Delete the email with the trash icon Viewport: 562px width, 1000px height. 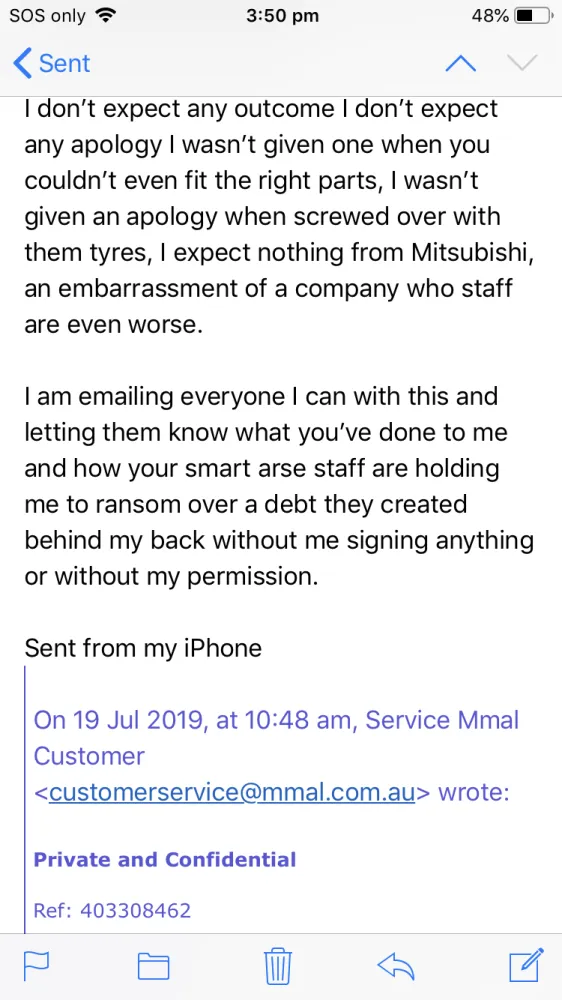(278, 966)
